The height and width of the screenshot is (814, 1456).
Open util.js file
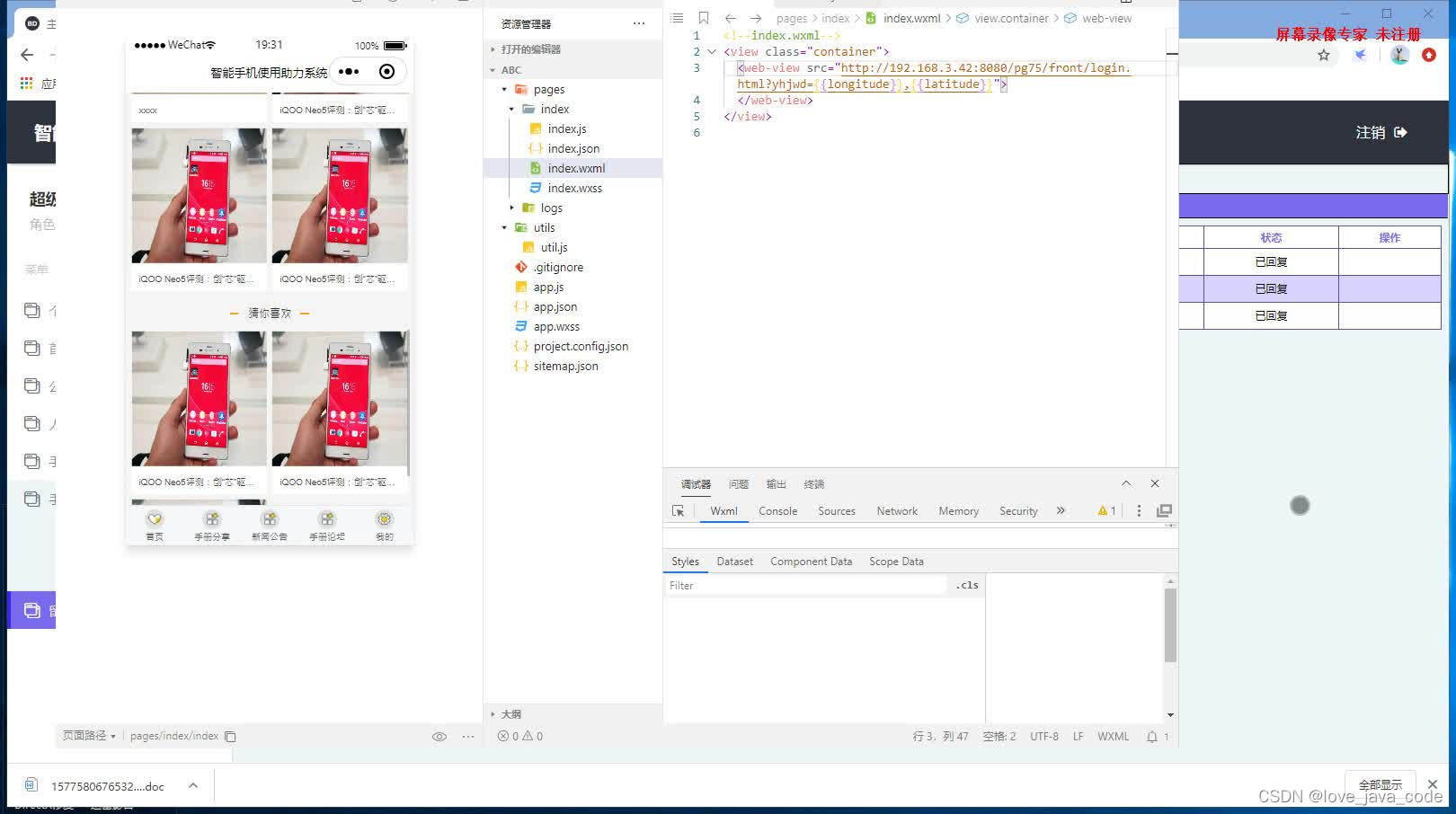click(554, 248)
